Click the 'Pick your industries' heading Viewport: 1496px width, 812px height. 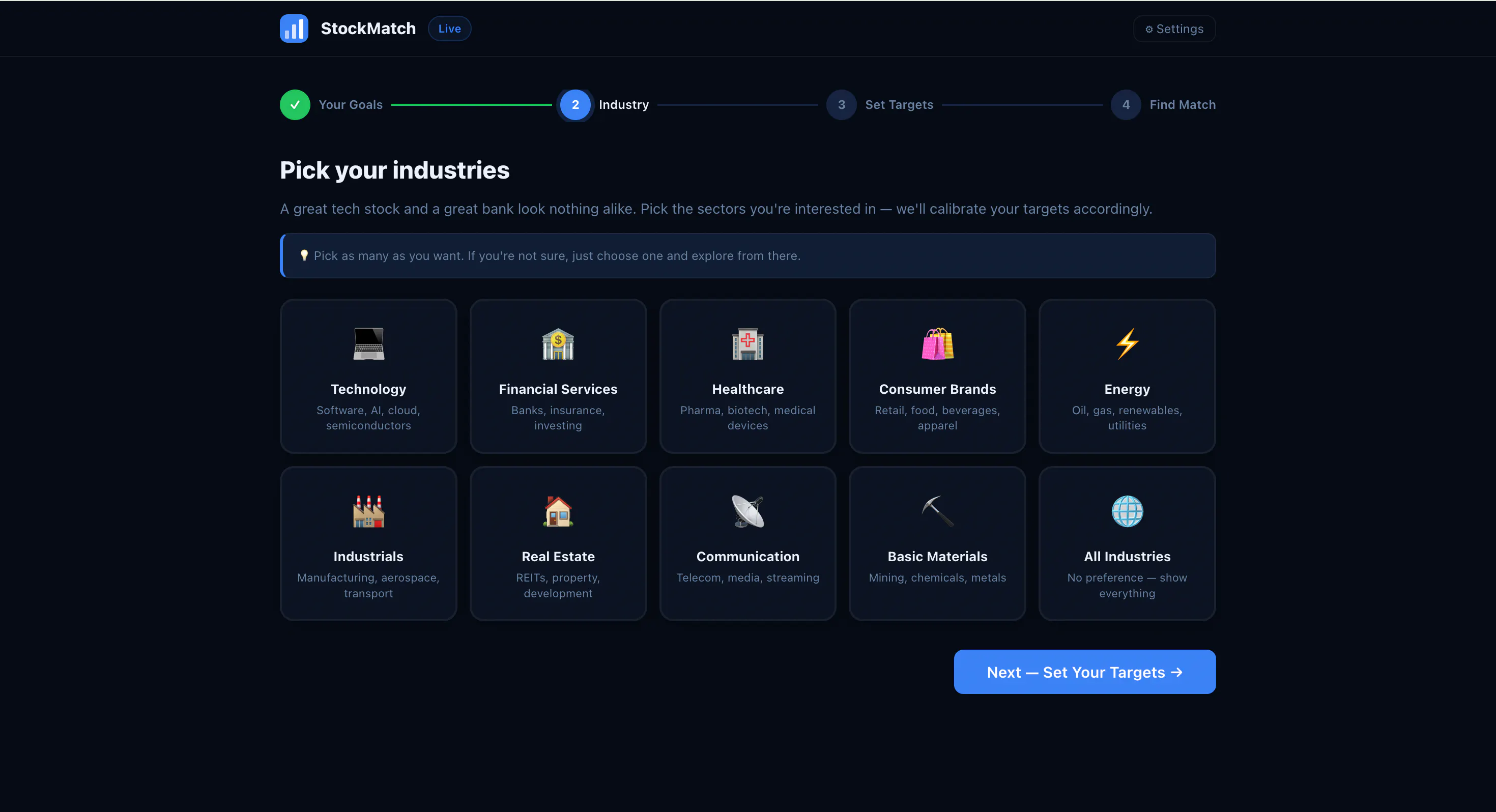tap(395, 170)
